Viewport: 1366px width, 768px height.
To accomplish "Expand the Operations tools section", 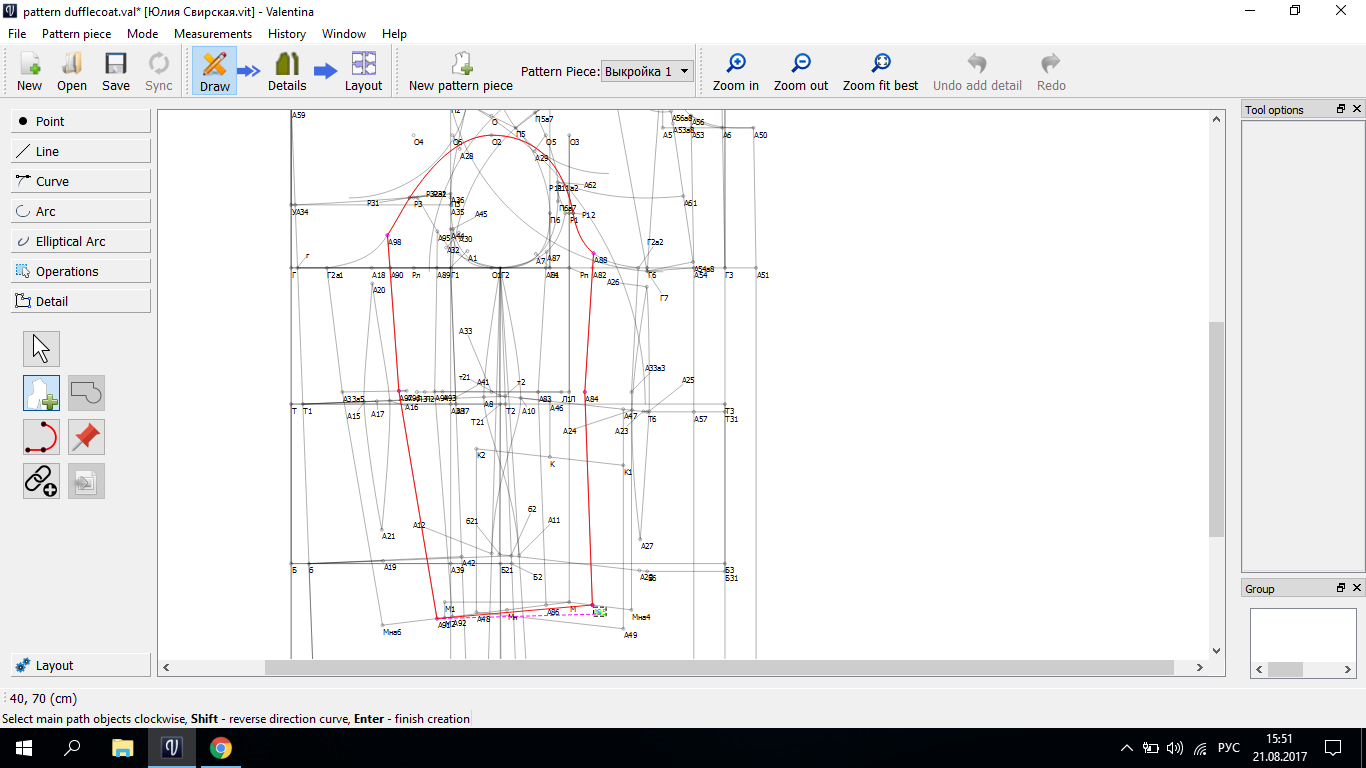I will click(81, 271).
